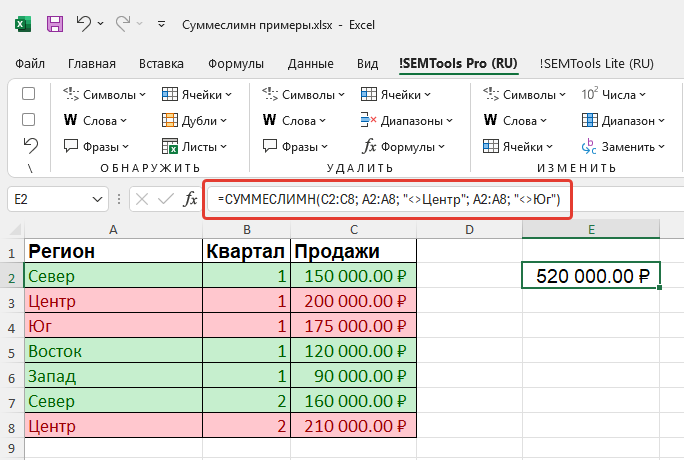Click the Save icon in the title bar
The image size is (684, 460).
[55, 23]
